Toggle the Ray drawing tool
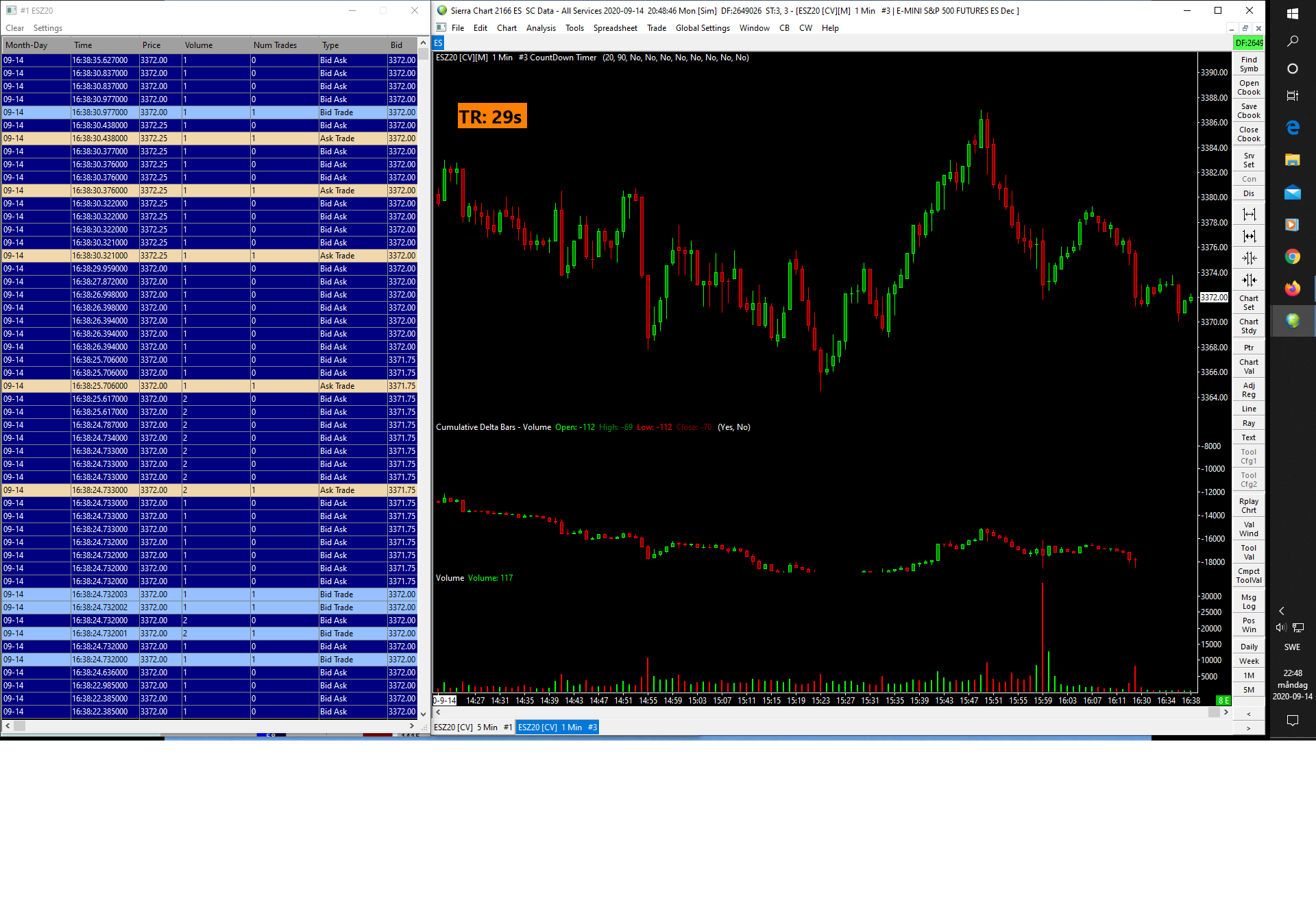 click(1249, 423)
